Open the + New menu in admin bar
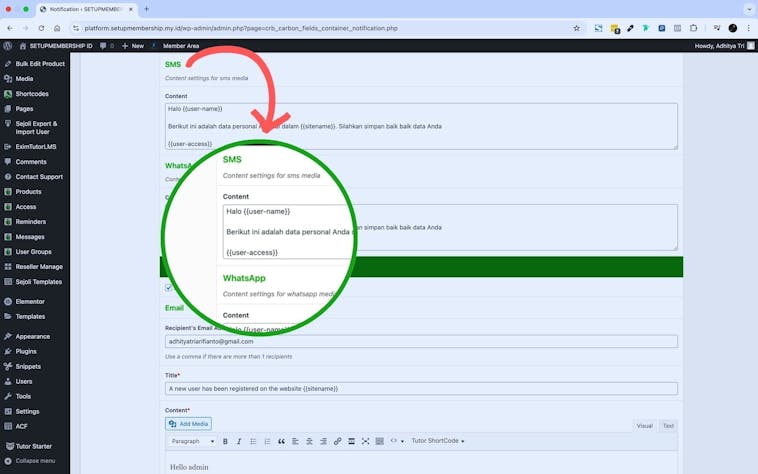Viewport: 758px width, 474px height. click(133, 46)
